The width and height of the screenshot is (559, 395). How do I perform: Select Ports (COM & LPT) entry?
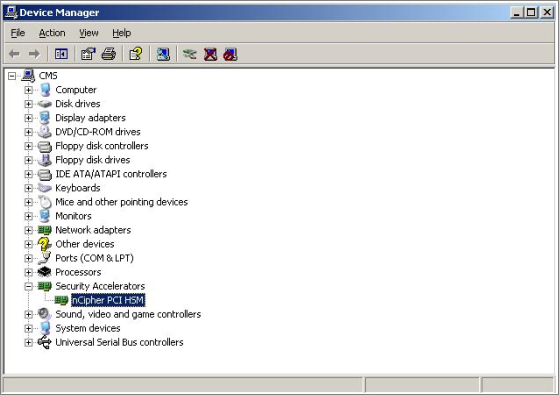(94, 258)
